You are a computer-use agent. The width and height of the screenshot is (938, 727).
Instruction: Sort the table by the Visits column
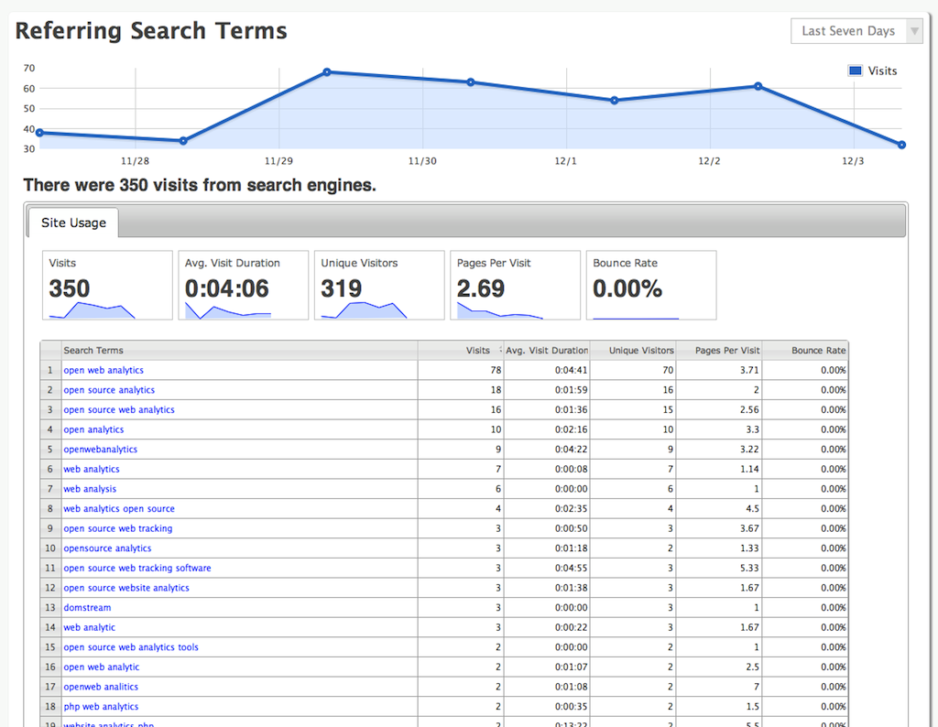point(477,350)
